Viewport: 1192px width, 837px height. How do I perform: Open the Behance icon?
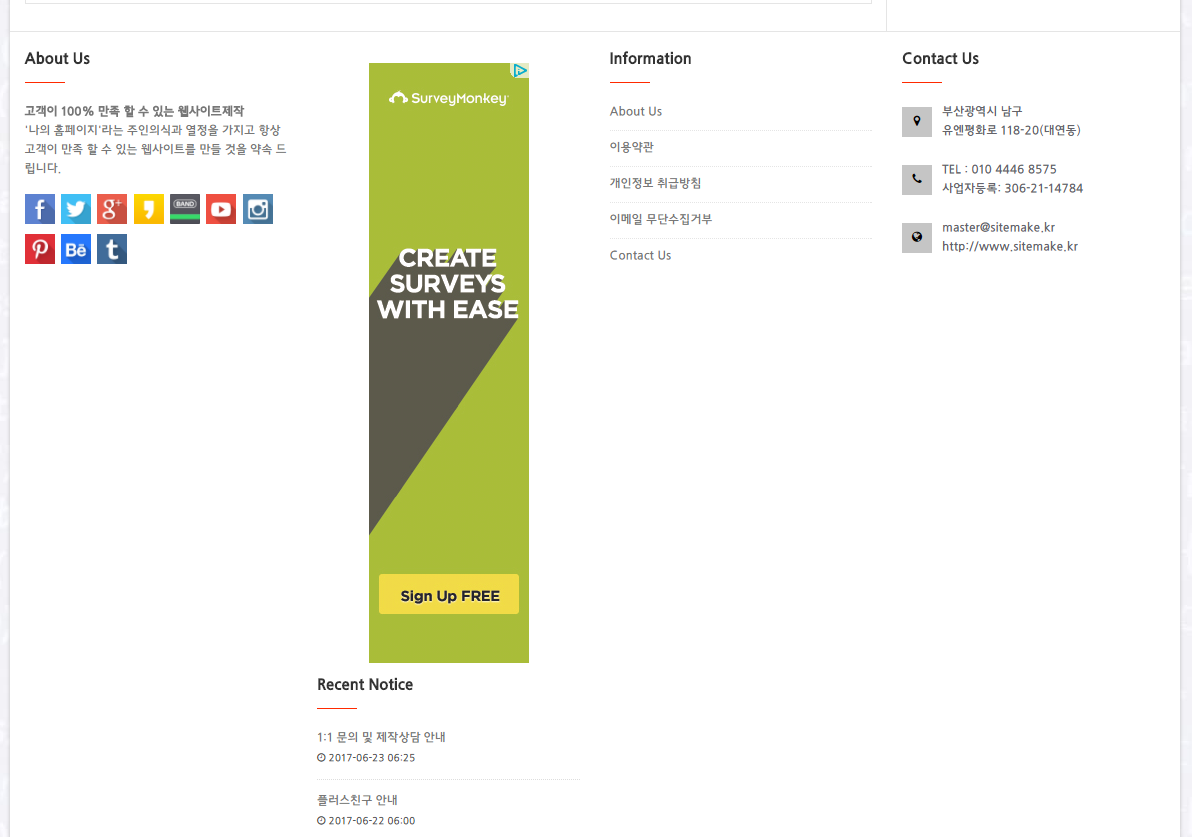pos(76,249)
